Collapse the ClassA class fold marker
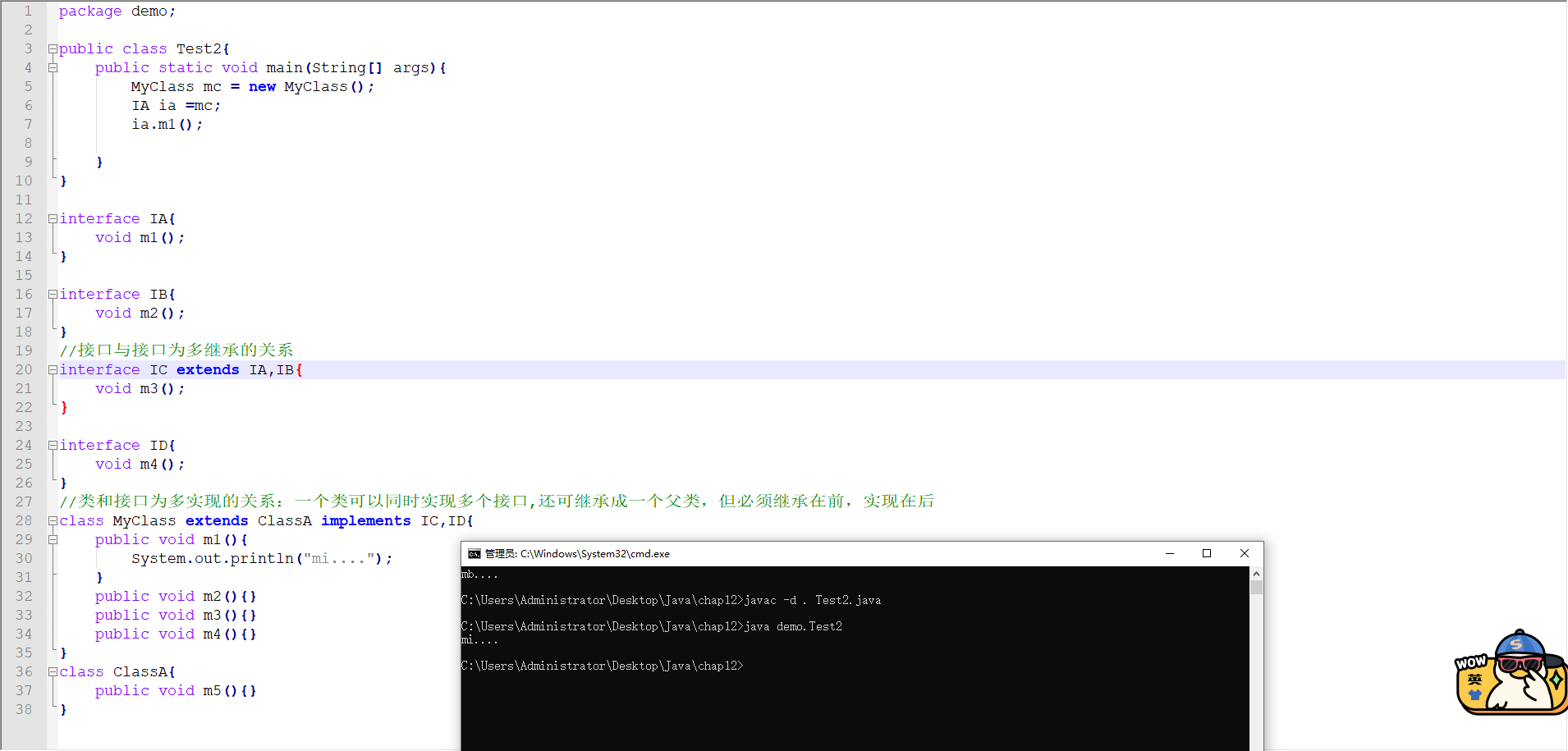 [x=53, y=672]
